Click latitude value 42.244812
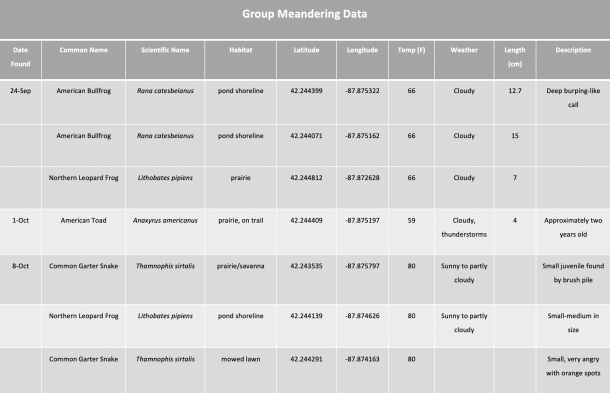The width and height of the screenshot is (610, 393). (306, 178)
